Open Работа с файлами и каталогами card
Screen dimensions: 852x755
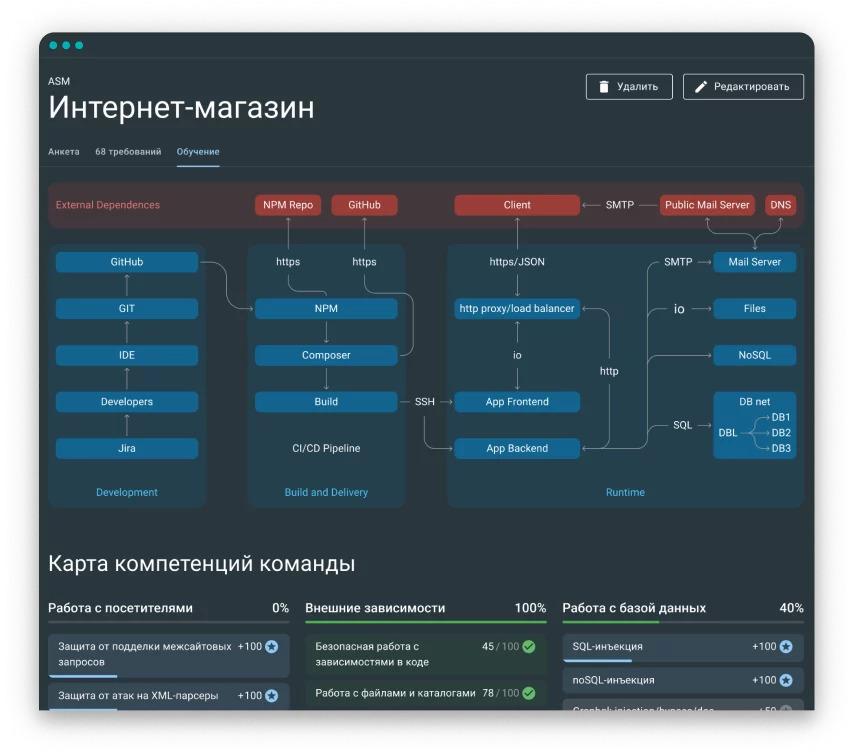(425, 694)
